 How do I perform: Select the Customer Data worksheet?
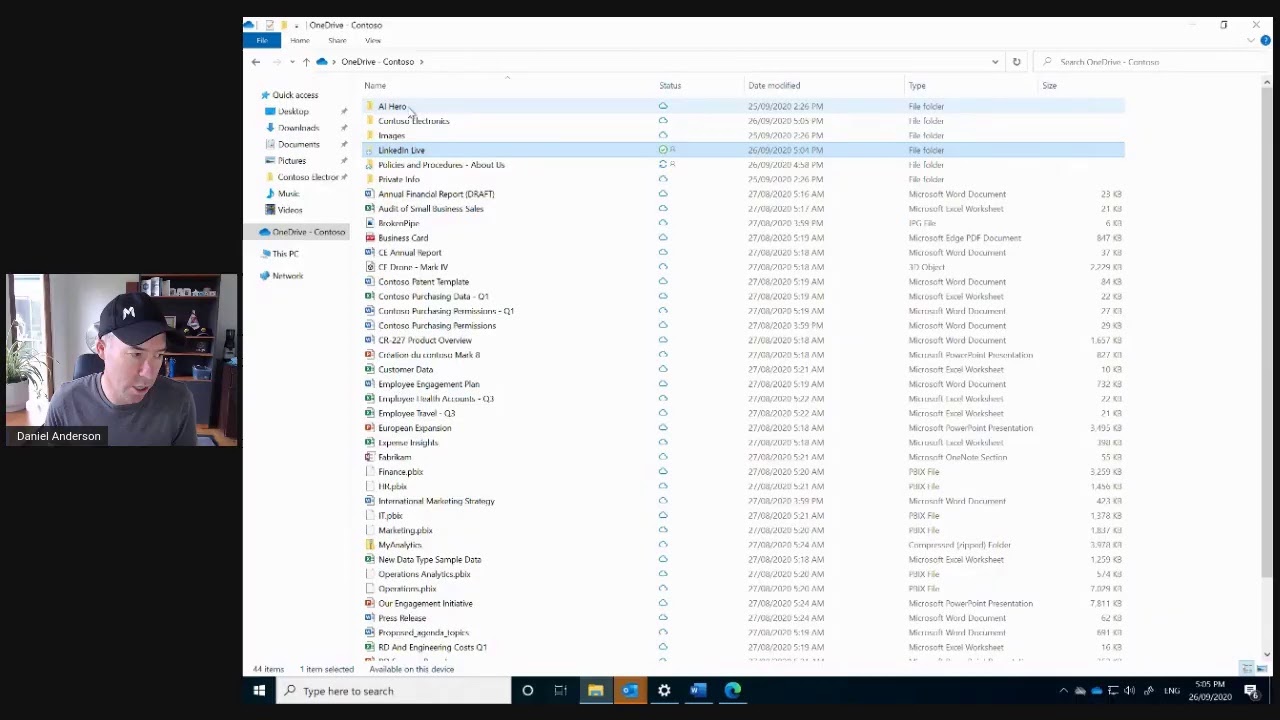(405, 370)
